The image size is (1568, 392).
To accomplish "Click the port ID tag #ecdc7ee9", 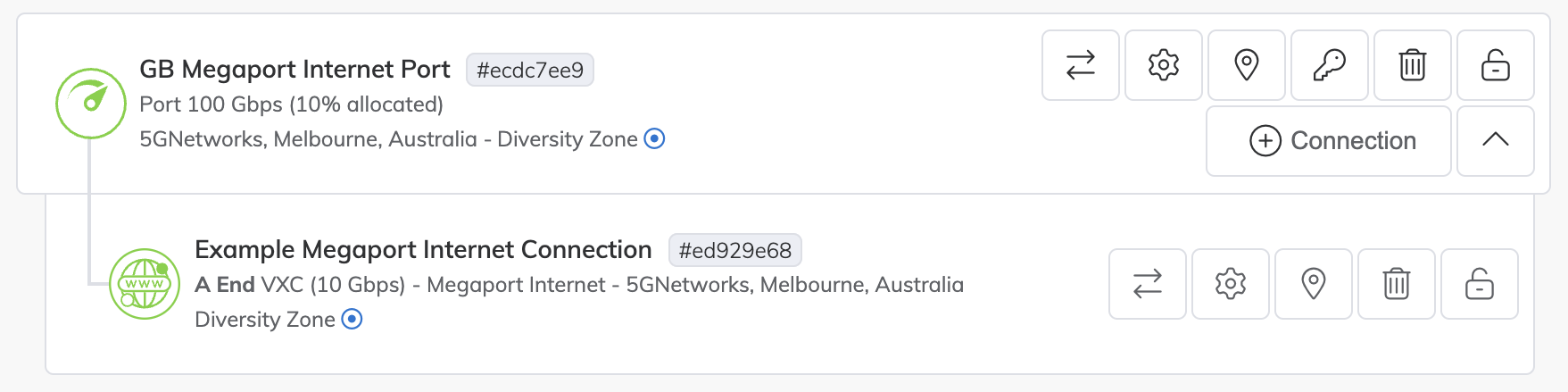I will pyautogui.click(x=530, y=70).
